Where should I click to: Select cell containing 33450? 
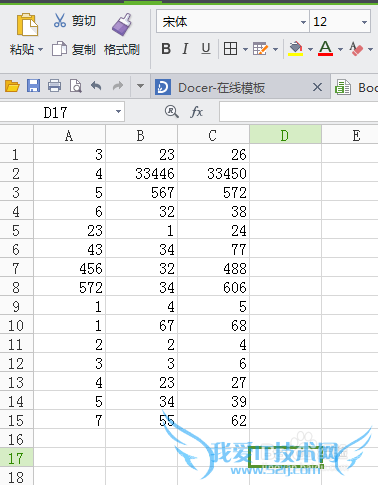[213, 173]
